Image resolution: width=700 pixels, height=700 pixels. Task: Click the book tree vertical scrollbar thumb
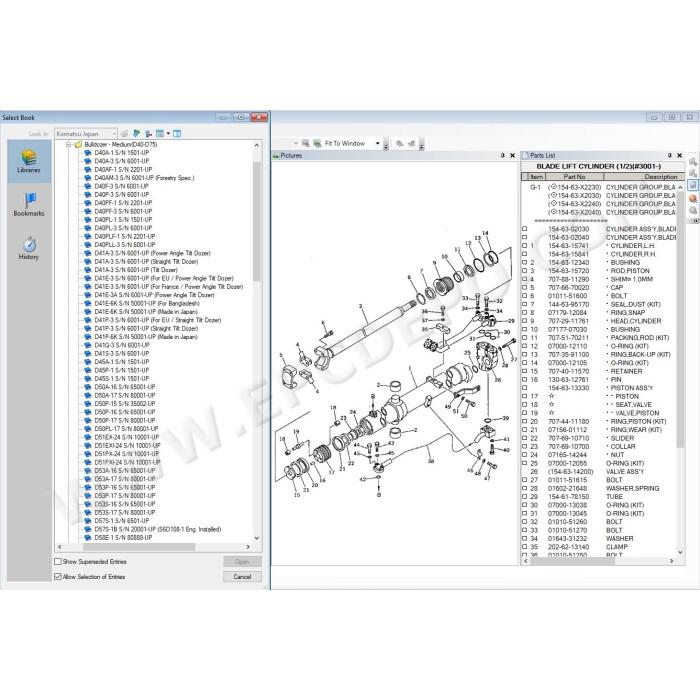[257, 221]
